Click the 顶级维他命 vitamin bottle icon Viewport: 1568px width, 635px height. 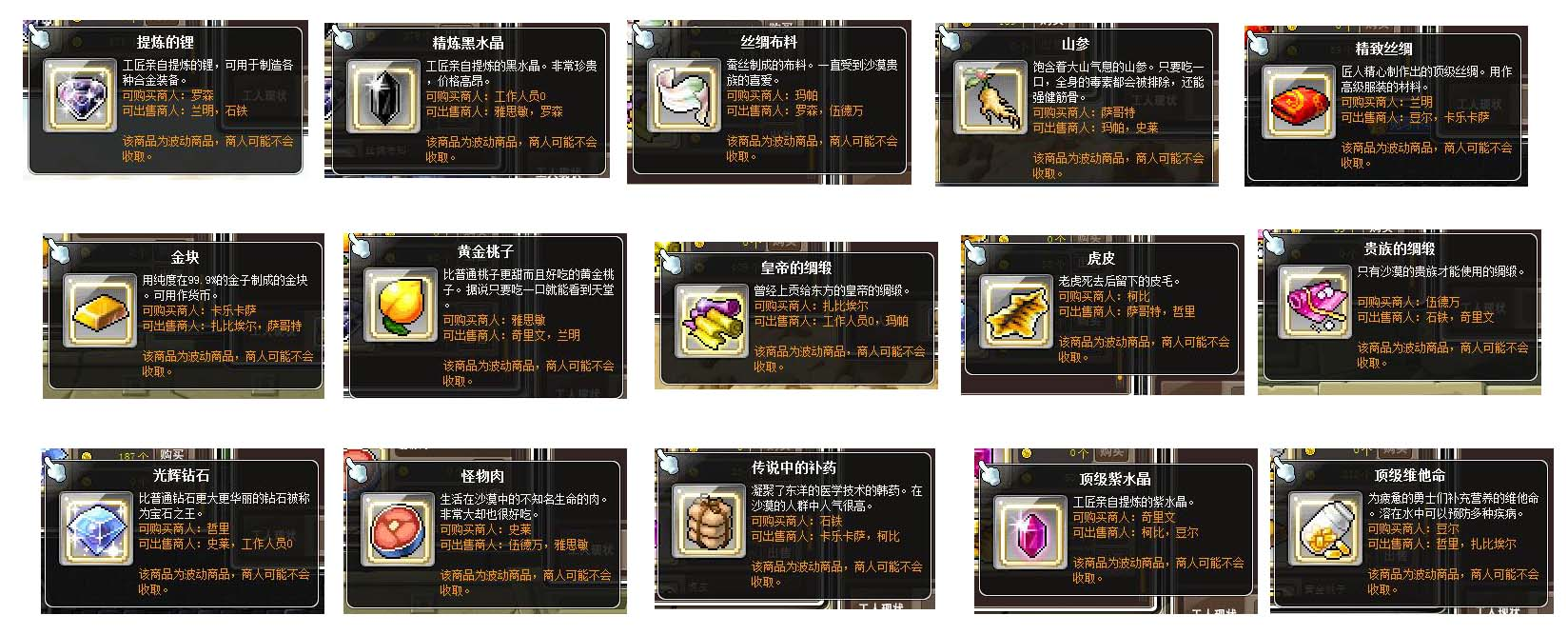[1326, 529]
